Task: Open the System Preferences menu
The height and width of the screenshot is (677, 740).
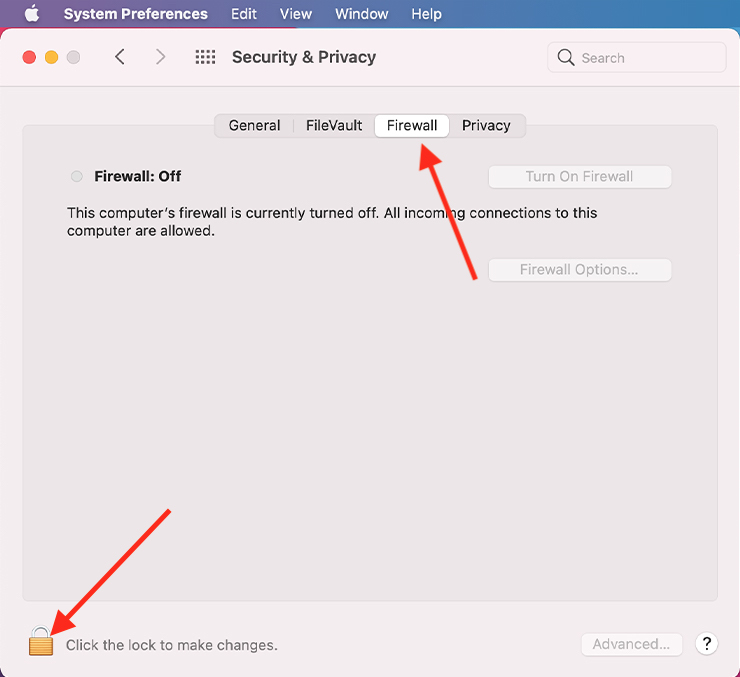Action: pyautogui.click(x=135, y=14)
